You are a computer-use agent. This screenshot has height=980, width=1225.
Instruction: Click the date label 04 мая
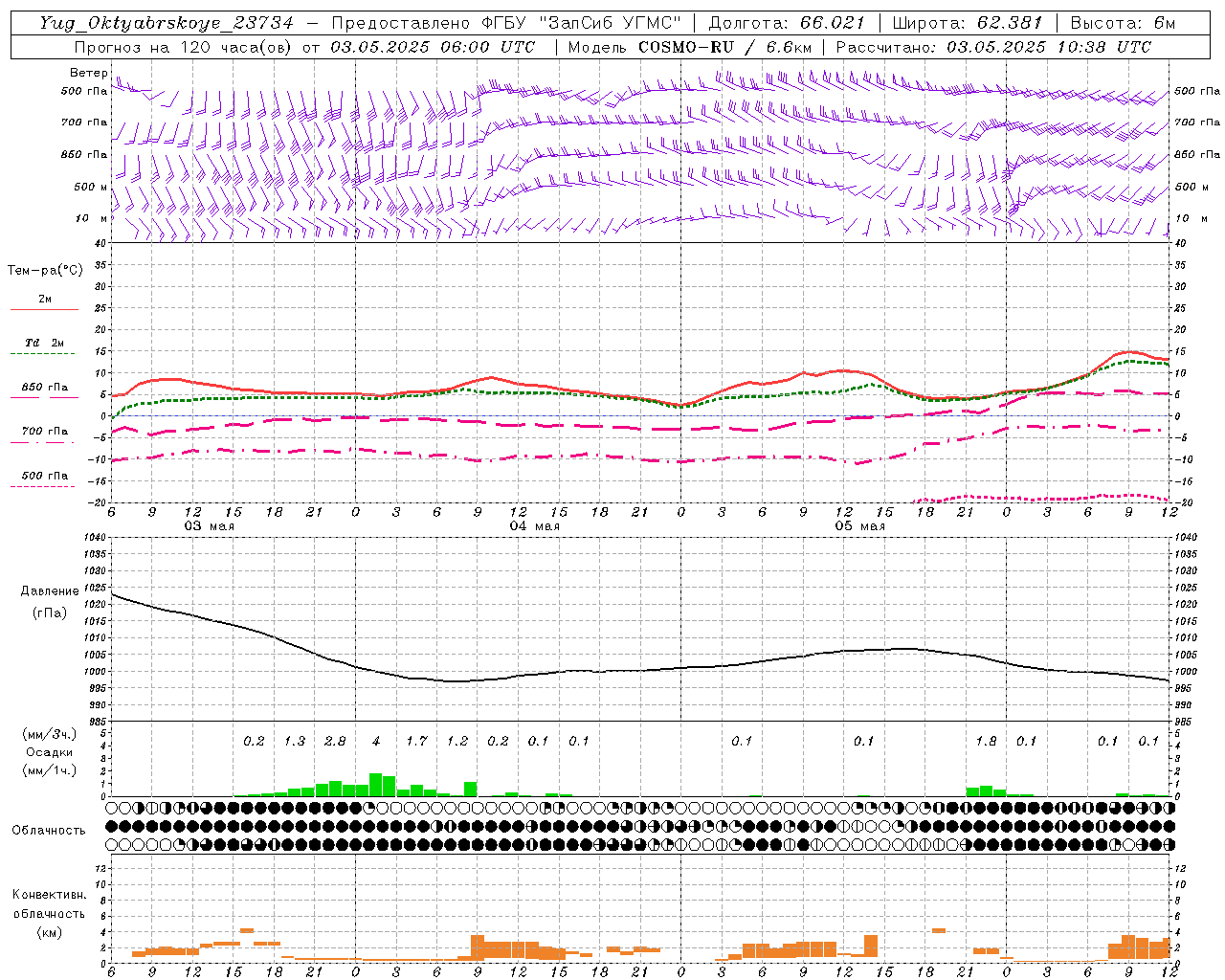point(535,526)
